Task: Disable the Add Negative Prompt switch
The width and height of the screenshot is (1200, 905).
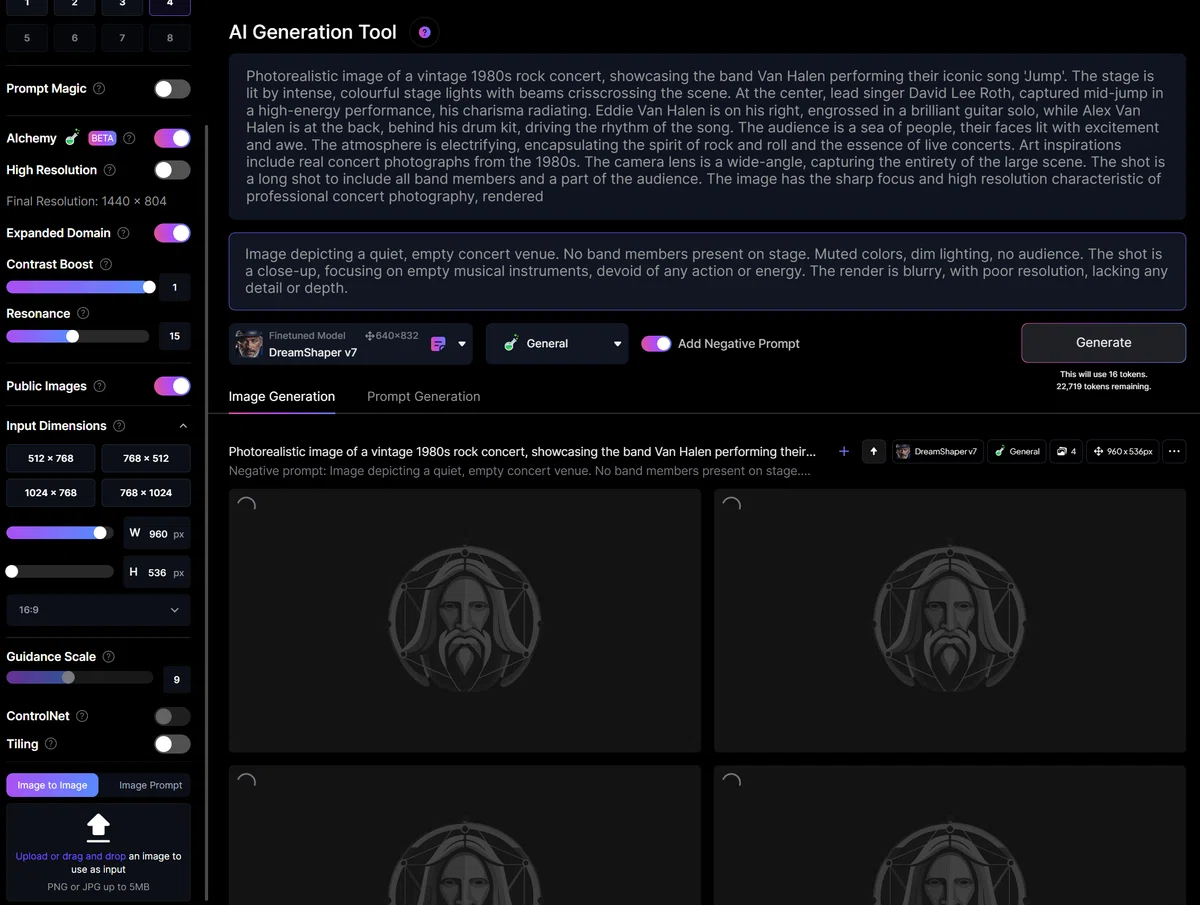Action: tap(656, 344)
